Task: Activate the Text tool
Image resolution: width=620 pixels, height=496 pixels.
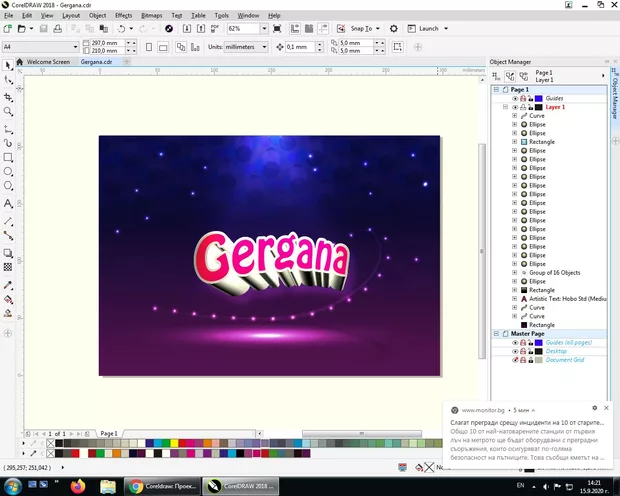Action: pyautogui.click(x=8, y=203)
